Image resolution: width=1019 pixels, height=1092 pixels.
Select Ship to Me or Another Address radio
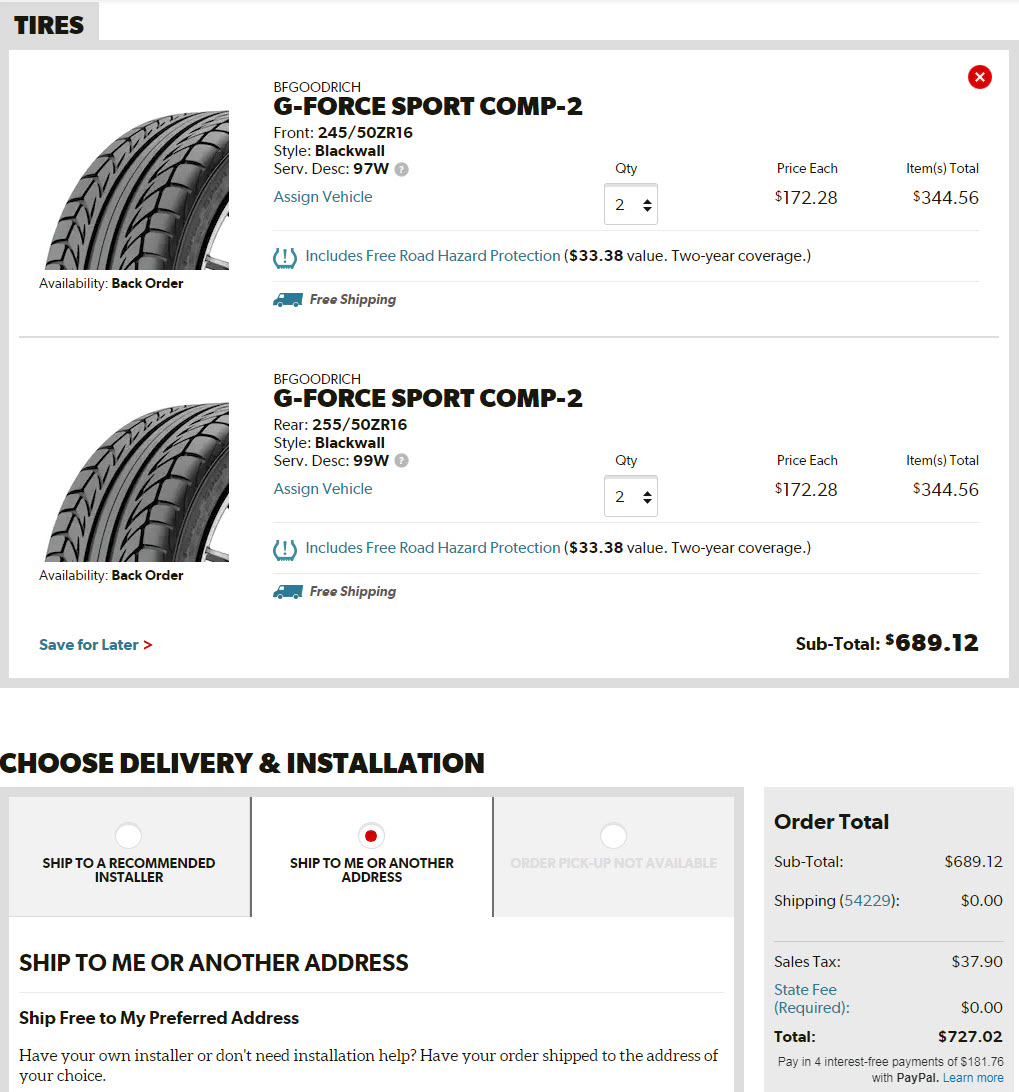tap(371, 835)
